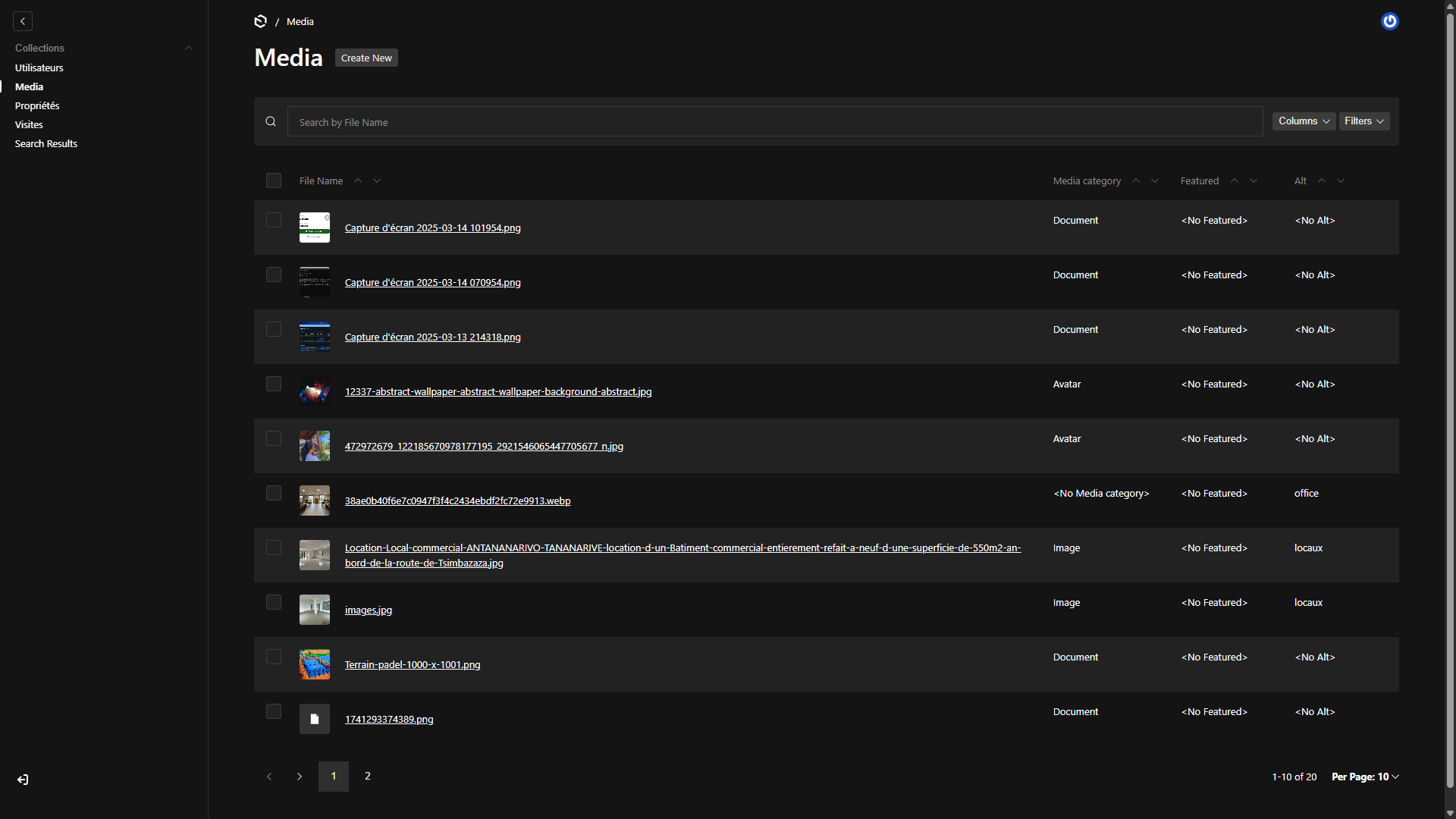Go to next page arrow
This screenshot has height=819, width=1456.
point(300,777)
